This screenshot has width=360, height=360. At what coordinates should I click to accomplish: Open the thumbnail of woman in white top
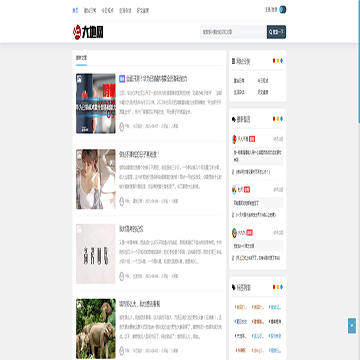96,179
